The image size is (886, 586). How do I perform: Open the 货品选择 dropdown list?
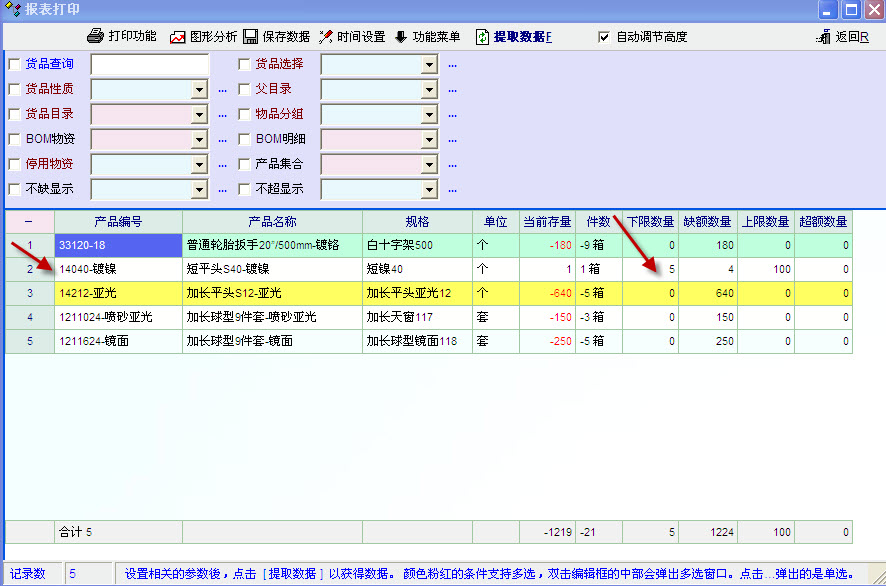pos(429,64)
